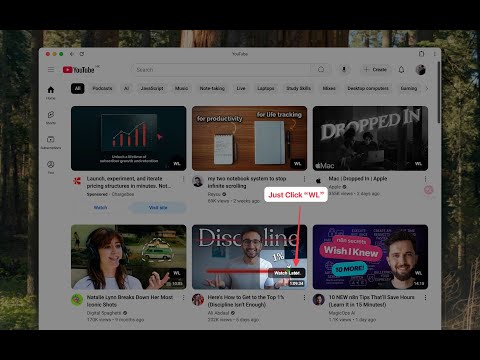
Task: Open the Reysu channel avatar
Action: click(x=198, y=181)
